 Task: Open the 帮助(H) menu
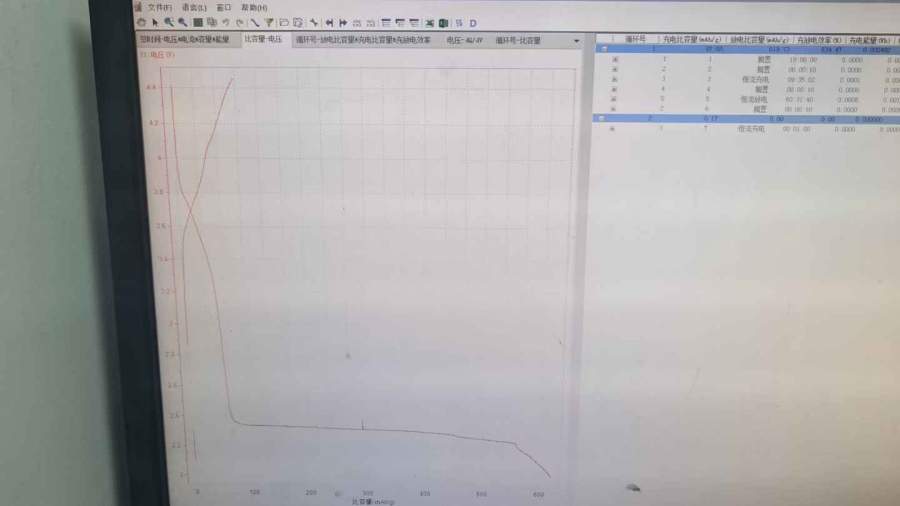pos(254,7)
